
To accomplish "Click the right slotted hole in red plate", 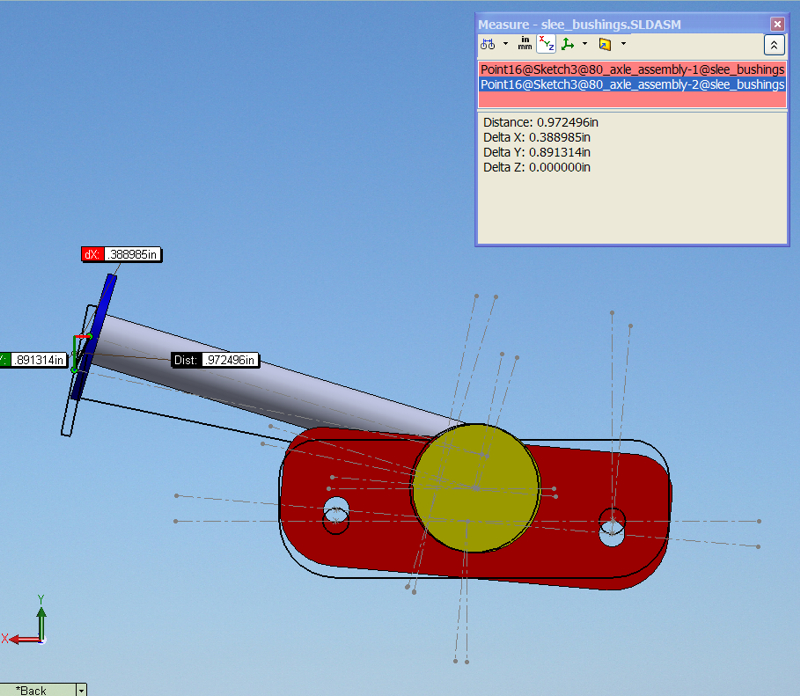I will pos(612,527).
